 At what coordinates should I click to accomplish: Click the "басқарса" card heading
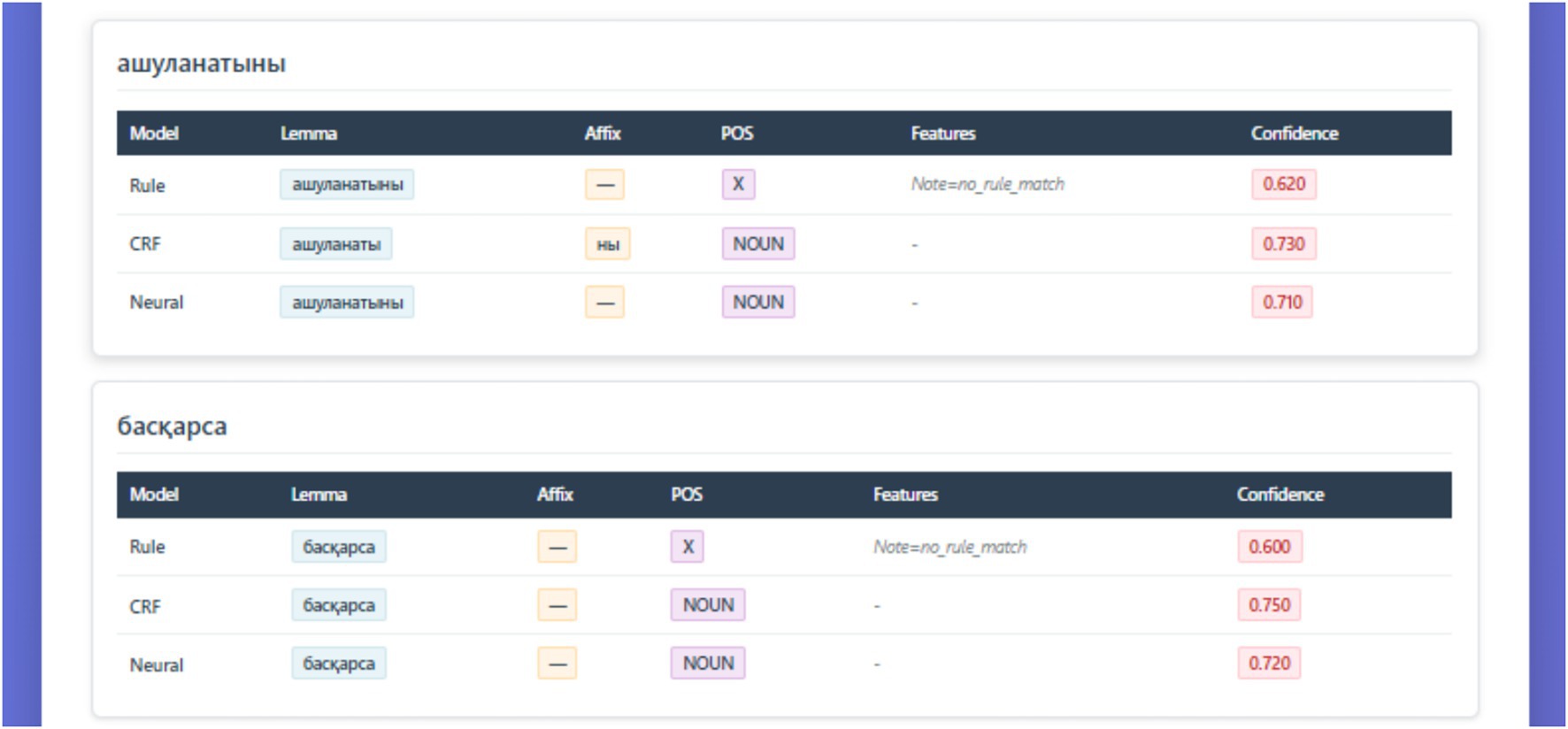172,426
